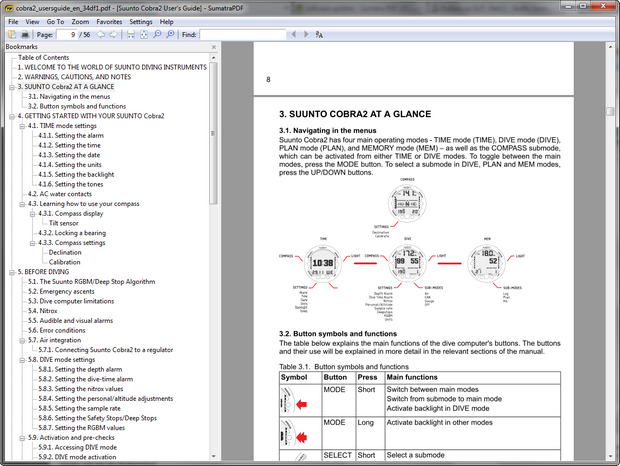Open bookmark 5.8.3. Setting the nitrox values
This screenshot has width=620, height=466.
pyautogui.click(x=81, y=389)
